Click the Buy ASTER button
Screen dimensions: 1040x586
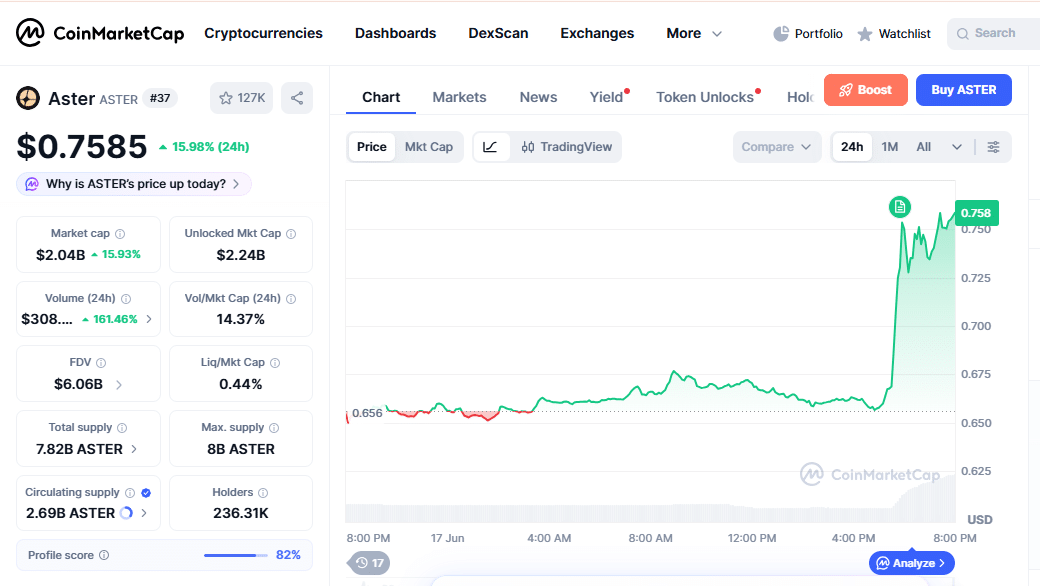click(964, 90)
